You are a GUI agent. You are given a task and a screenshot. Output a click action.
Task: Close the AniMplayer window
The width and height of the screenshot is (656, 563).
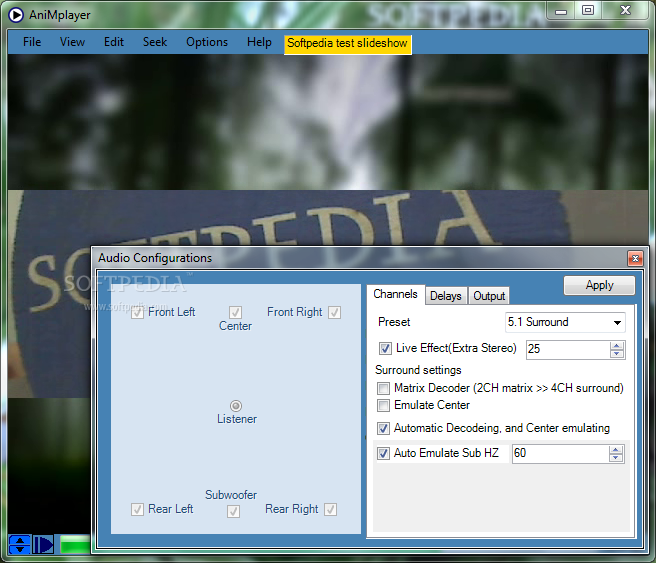[625, 11]
